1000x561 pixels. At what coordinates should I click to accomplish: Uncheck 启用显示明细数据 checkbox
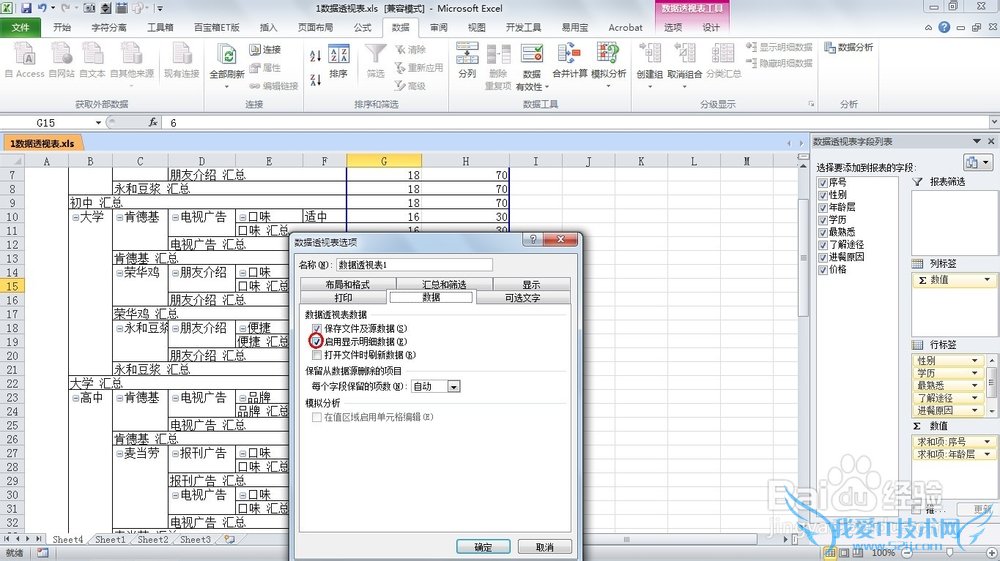(317, 341)
